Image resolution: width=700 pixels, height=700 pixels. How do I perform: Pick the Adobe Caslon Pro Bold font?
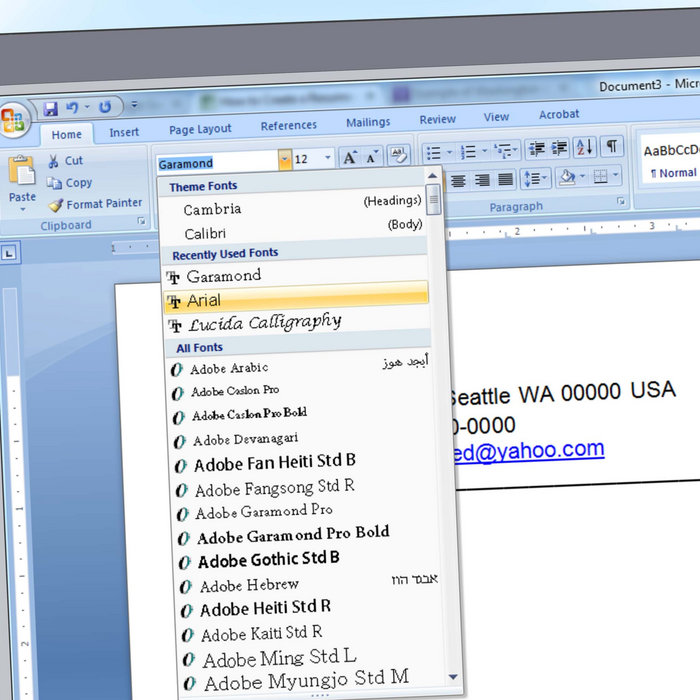click(301, 414)
